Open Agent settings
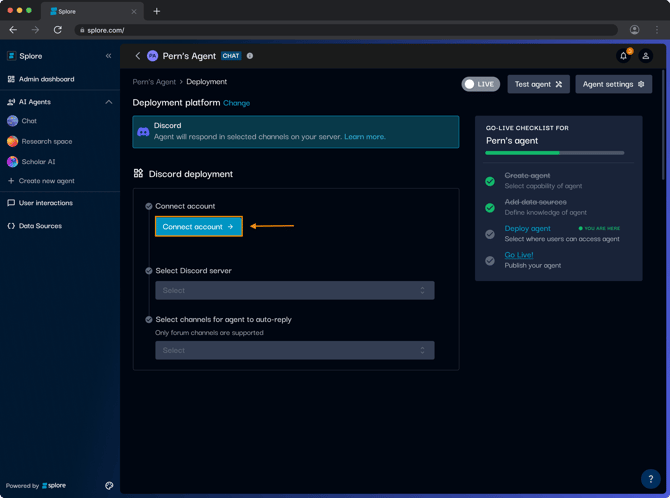670x498 pixels. point(614,84)
